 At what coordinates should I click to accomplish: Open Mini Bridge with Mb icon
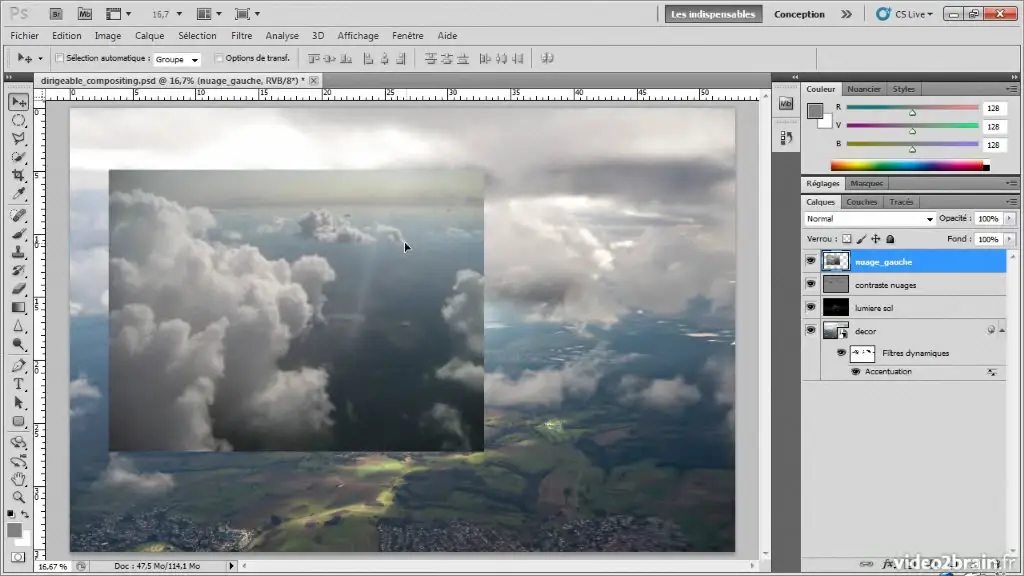(x=85, y=14)
